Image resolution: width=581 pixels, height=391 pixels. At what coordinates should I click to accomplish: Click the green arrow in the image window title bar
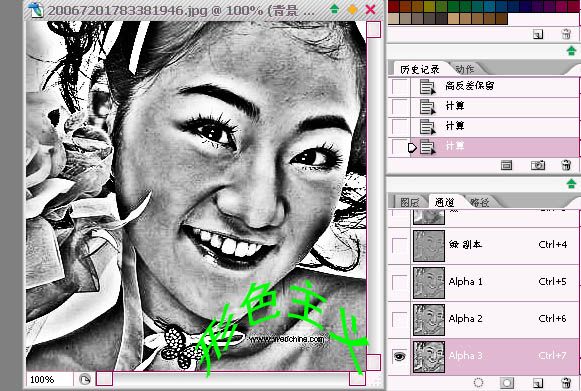pos(335,9)
